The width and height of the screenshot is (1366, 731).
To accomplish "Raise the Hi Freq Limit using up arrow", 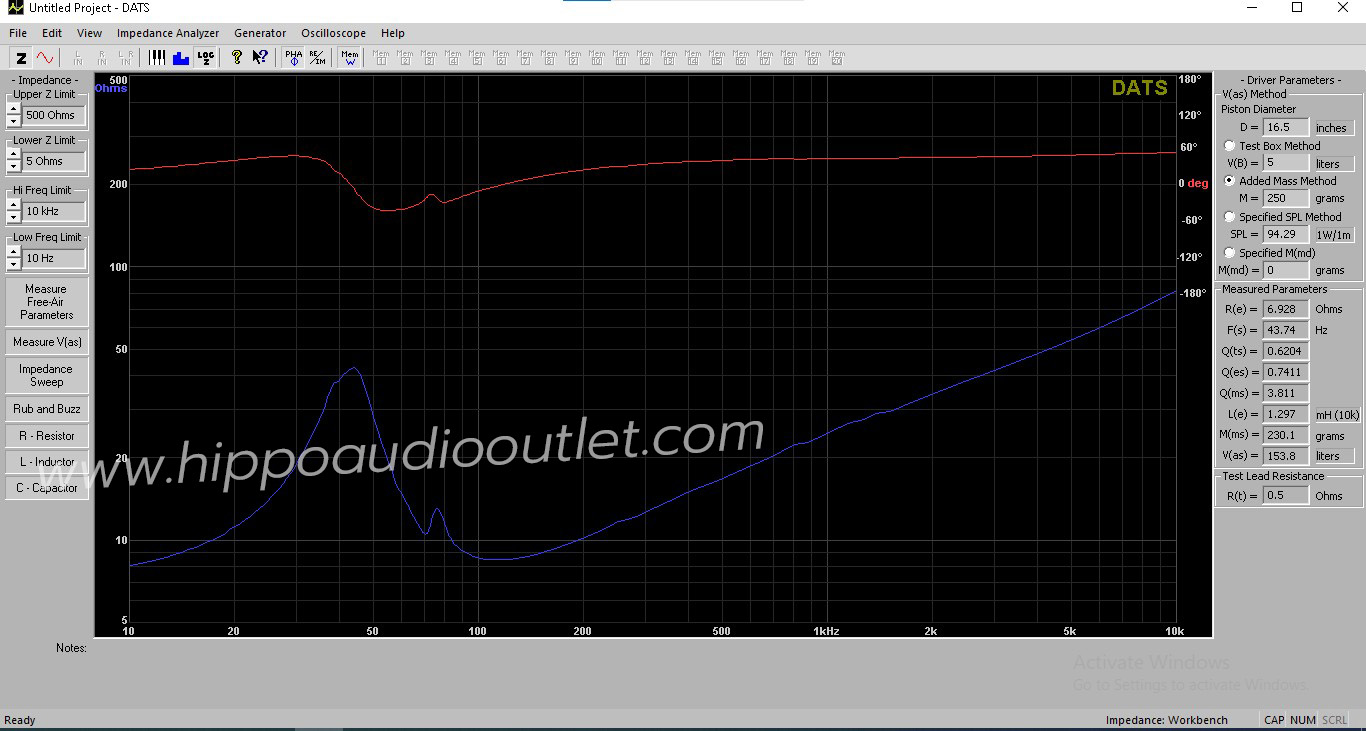I will 13,205.
